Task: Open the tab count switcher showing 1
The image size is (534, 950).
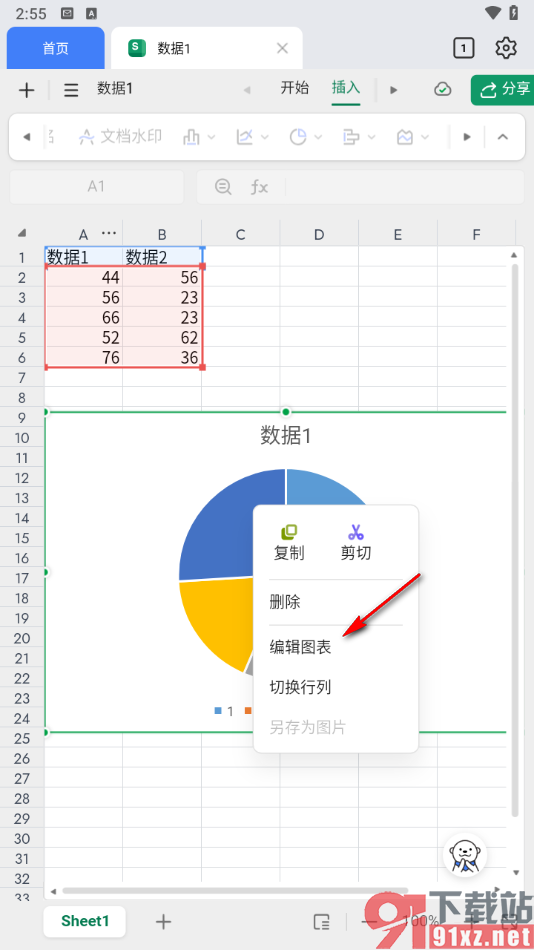Action: pyautogui.click(x=464, y=48)
